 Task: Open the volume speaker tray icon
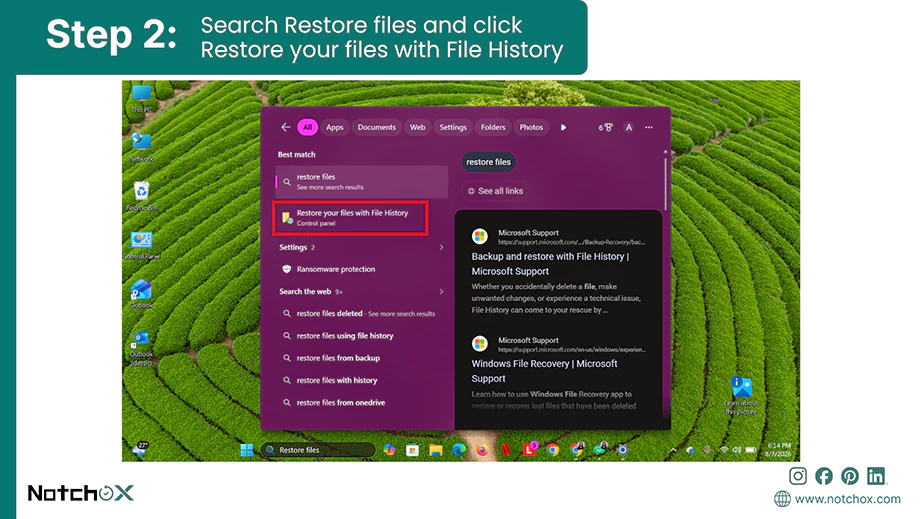[737, 450]
